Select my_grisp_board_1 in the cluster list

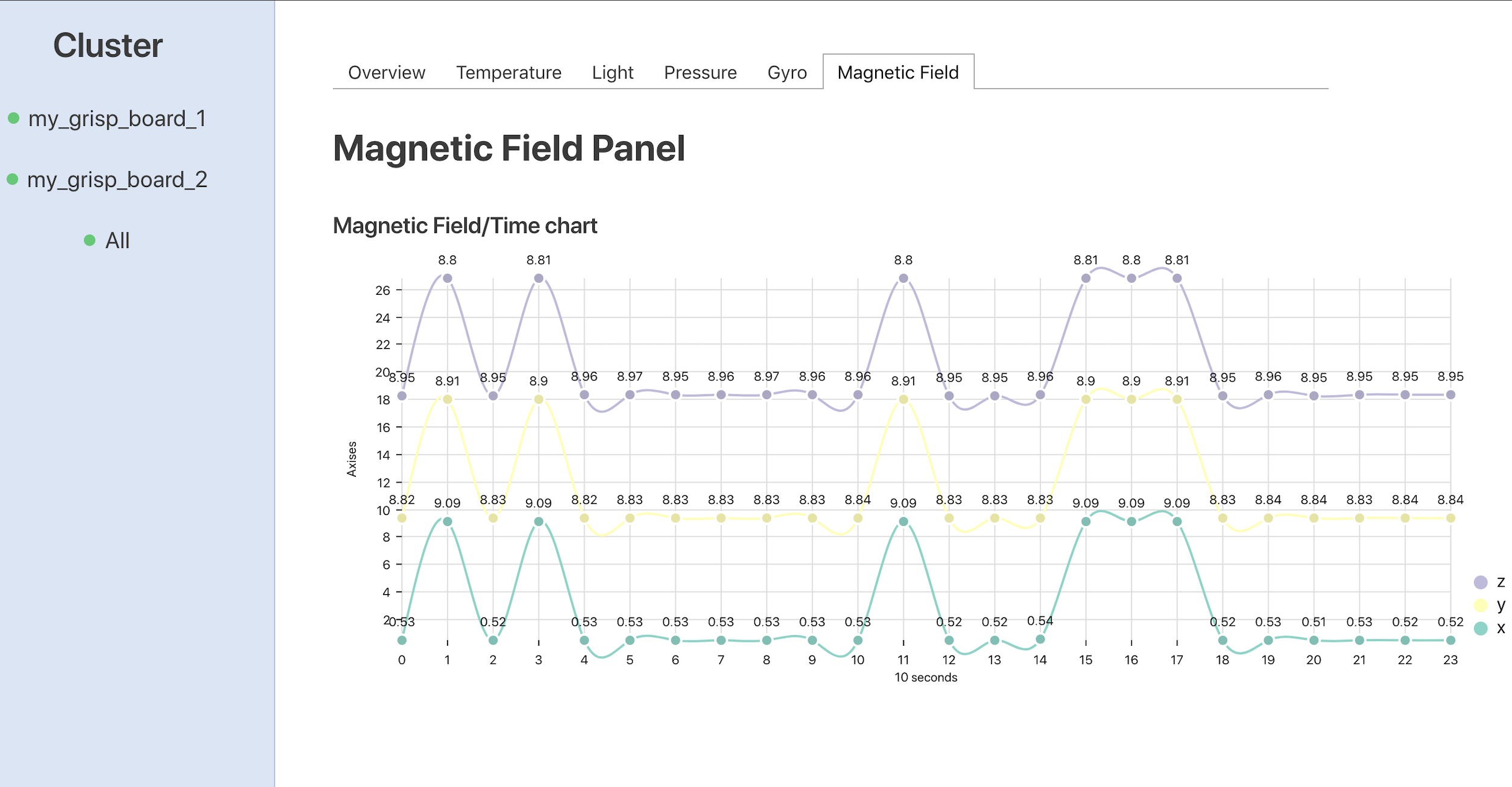[117, 118]
